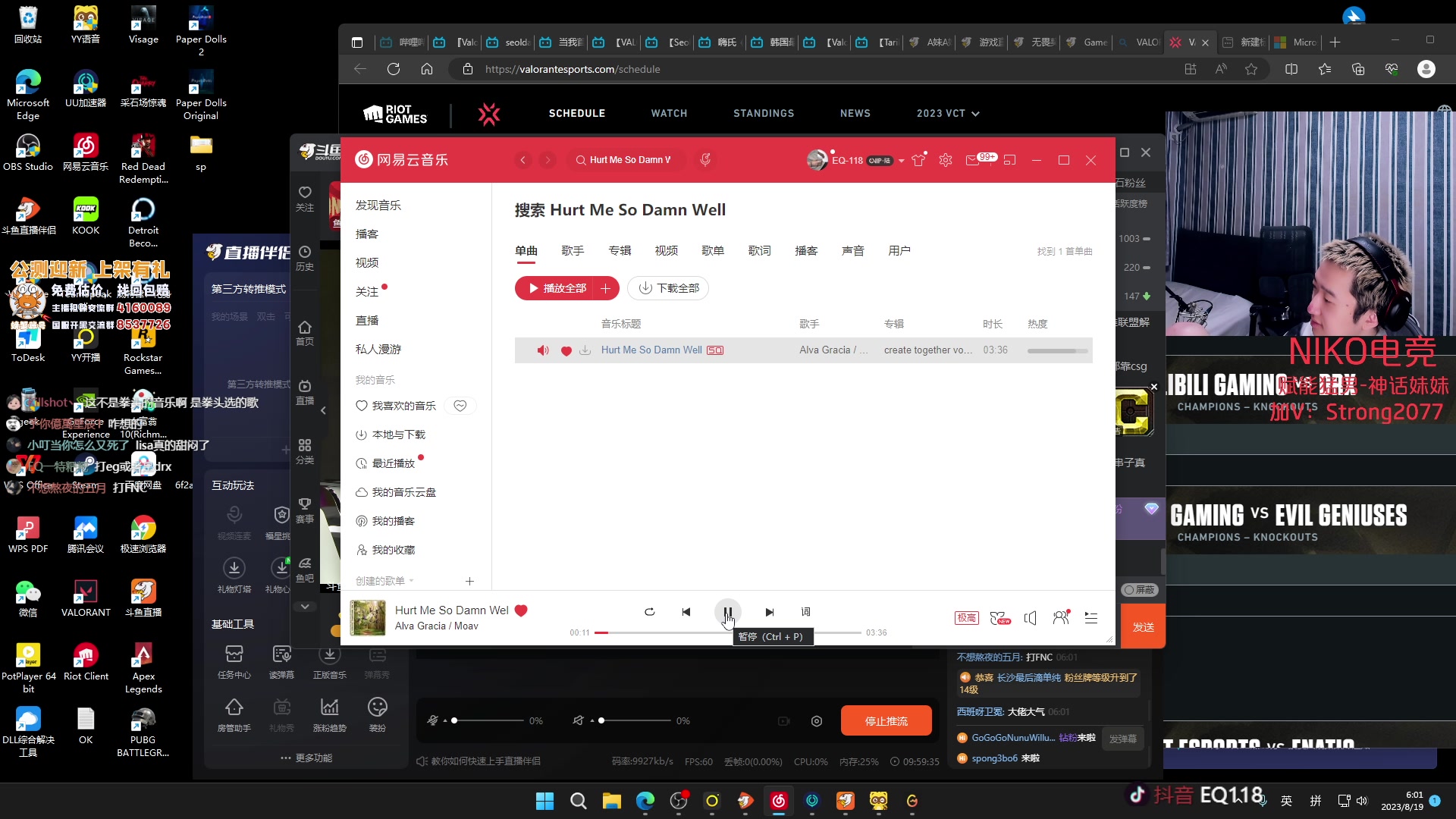Collapse the 创建的歌单 section
The image size is (1456, 819).
pos(385,581)
